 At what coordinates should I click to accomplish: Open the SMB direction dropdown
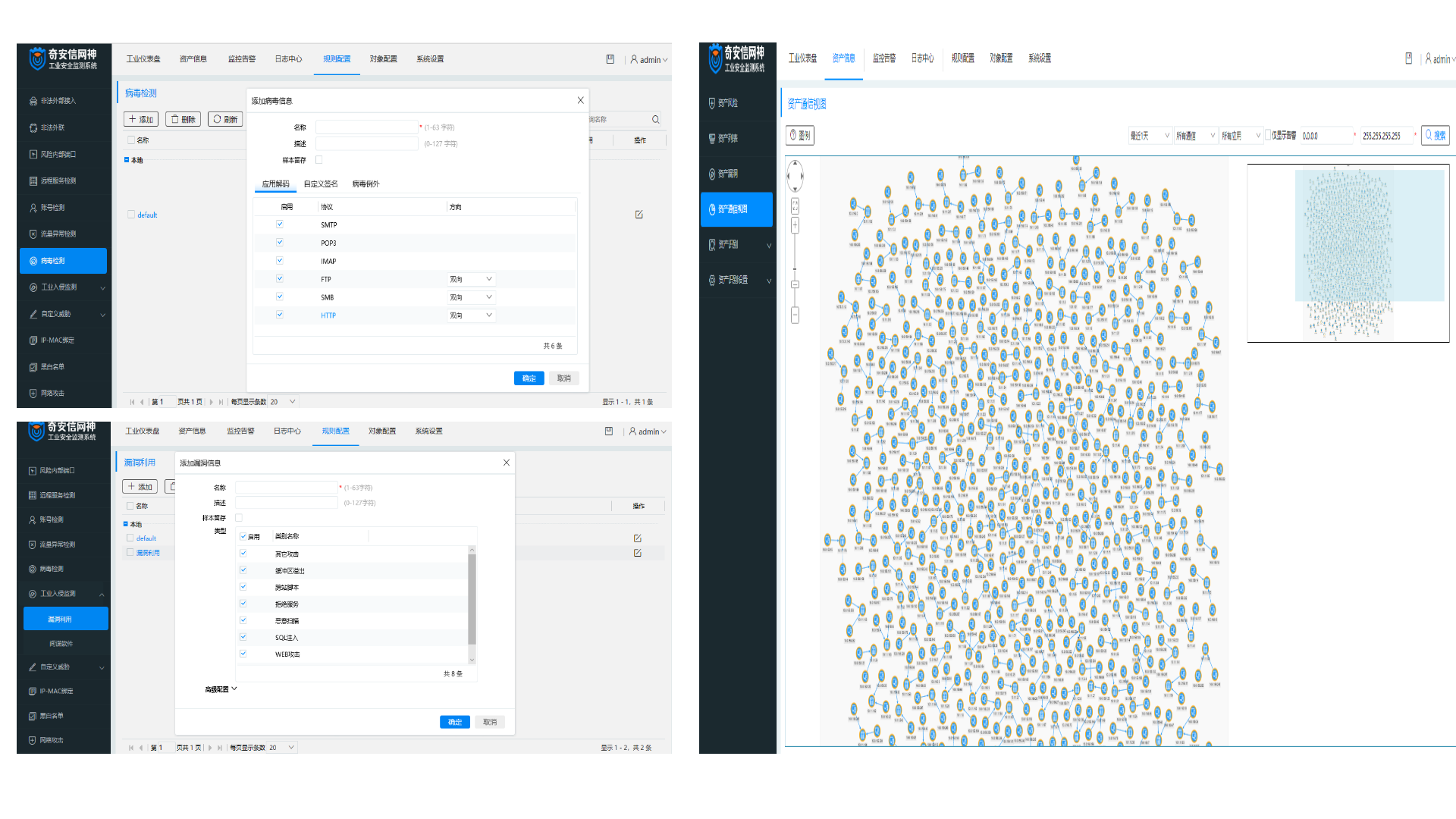471,297
